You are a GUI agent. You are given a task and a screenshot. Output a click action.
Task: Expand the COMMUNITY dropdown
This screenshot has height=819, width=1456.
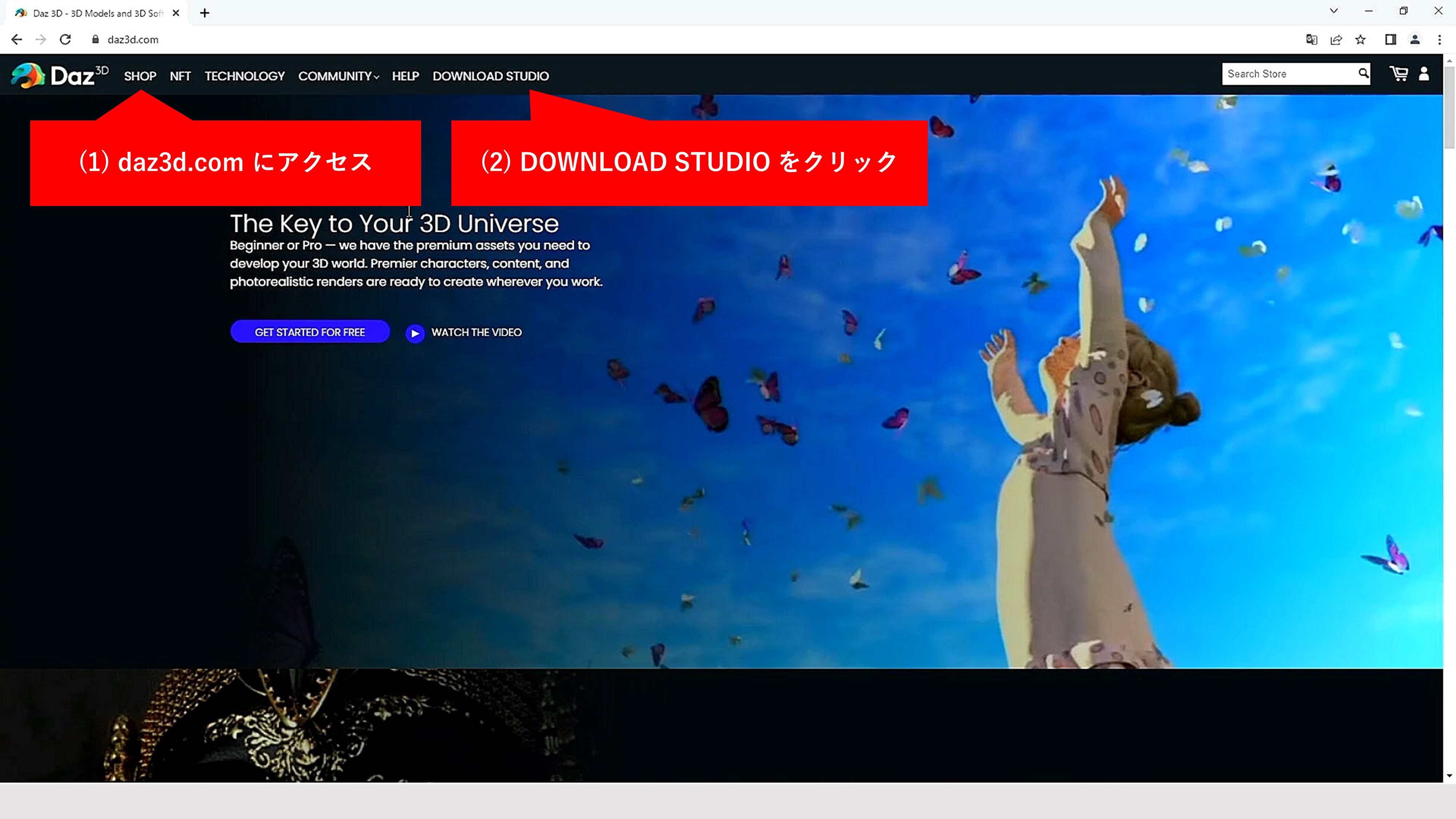pos(339,76)
